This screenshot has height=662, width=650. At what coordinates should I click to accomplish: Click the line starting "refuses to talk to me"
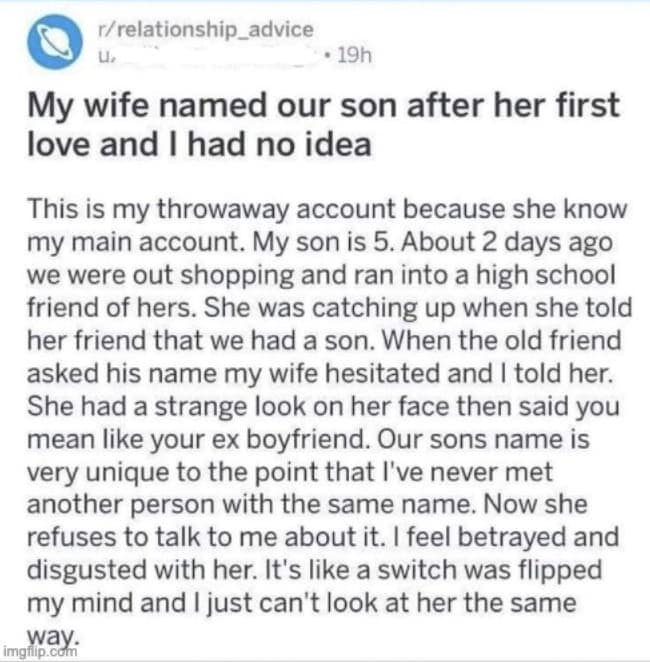pos(323,538)
